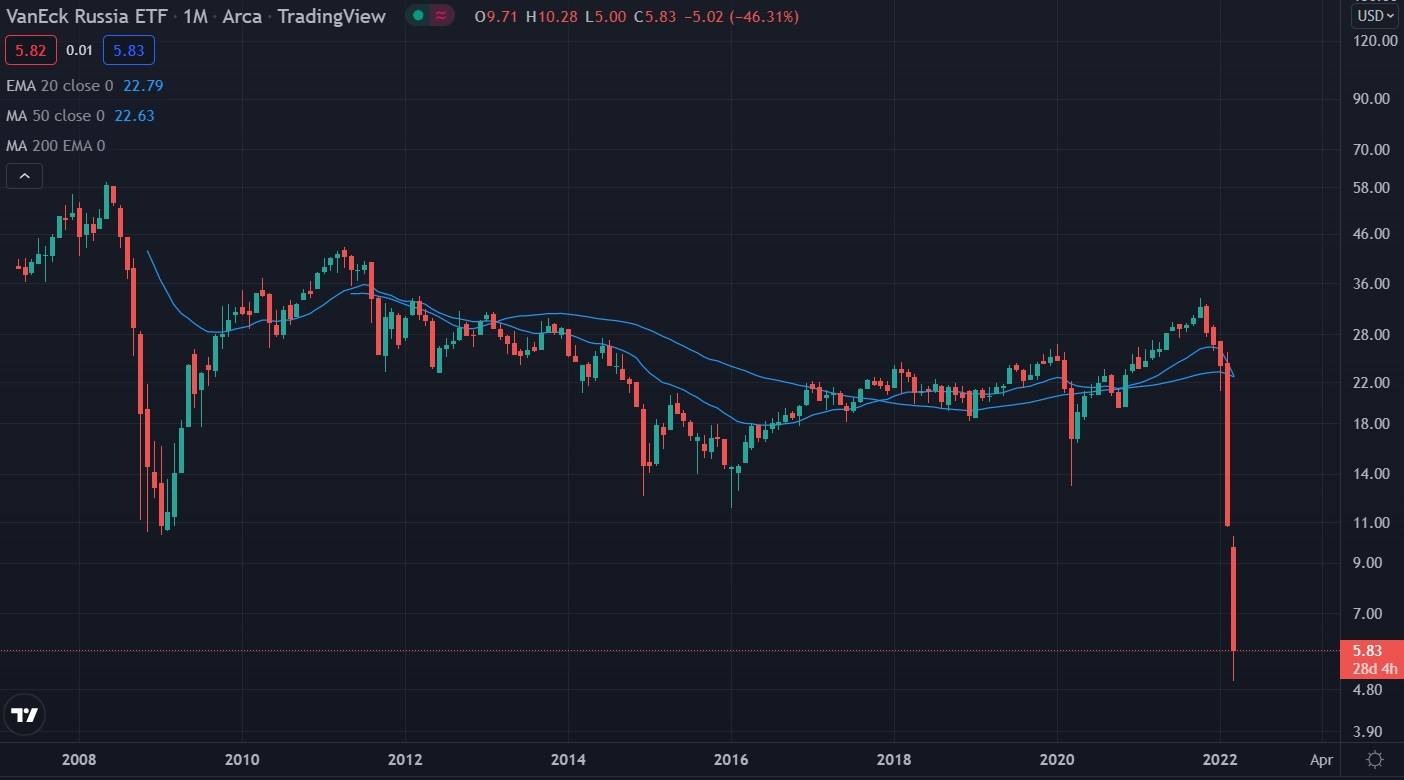Viewport: 1404px width, 780px height.
Task: Click the 0.01 spread value
Action: pos(79,50)
